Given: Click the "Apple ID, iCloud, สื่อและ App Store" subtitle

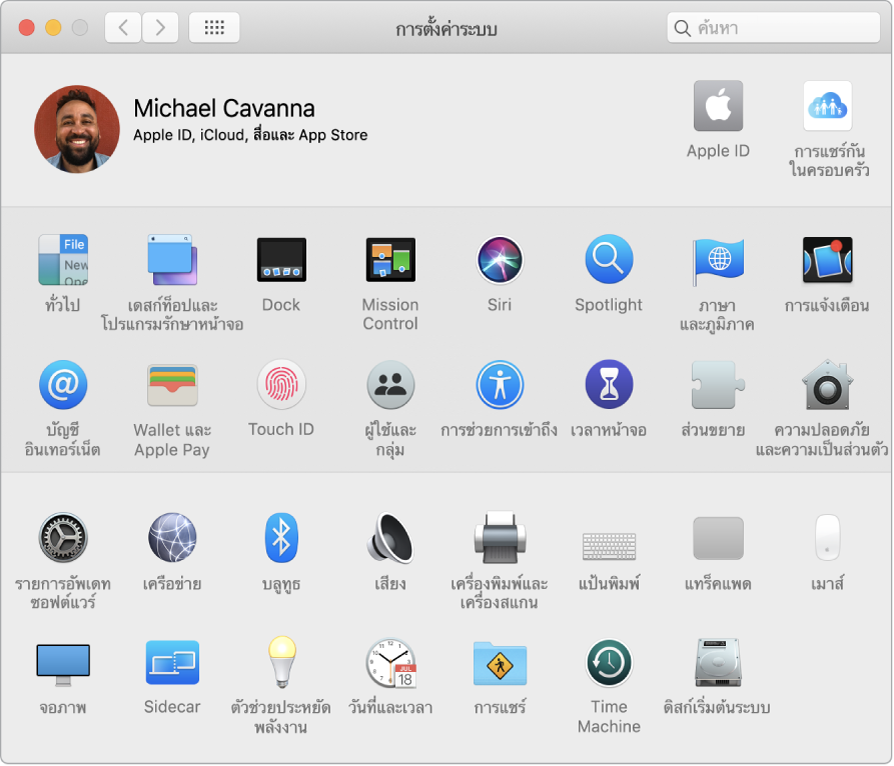Looking at the screenshot, I should [x=250, y=135].
